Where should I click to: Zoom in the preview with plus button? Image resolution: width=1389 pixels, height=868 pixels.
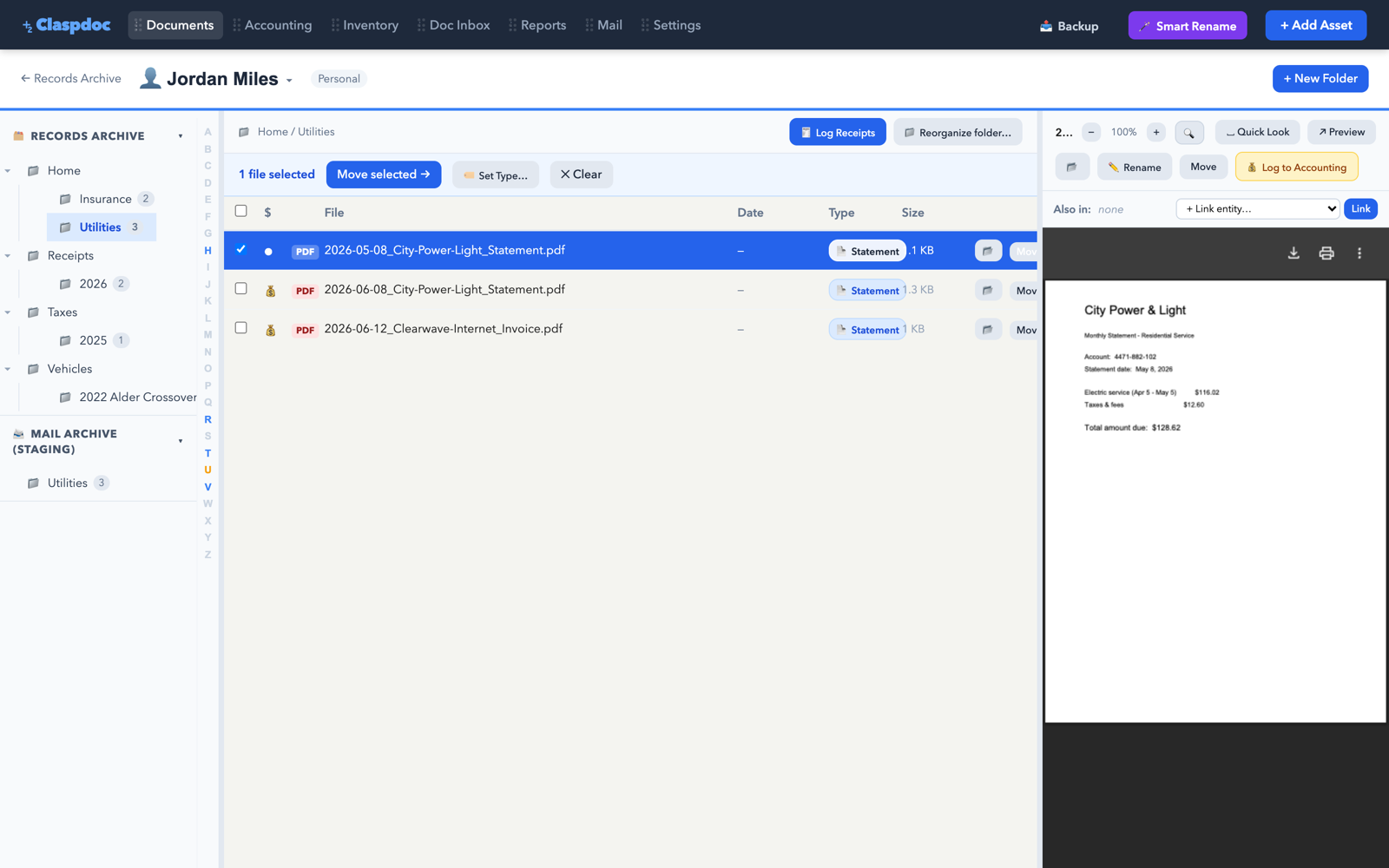coord(1156,132)
